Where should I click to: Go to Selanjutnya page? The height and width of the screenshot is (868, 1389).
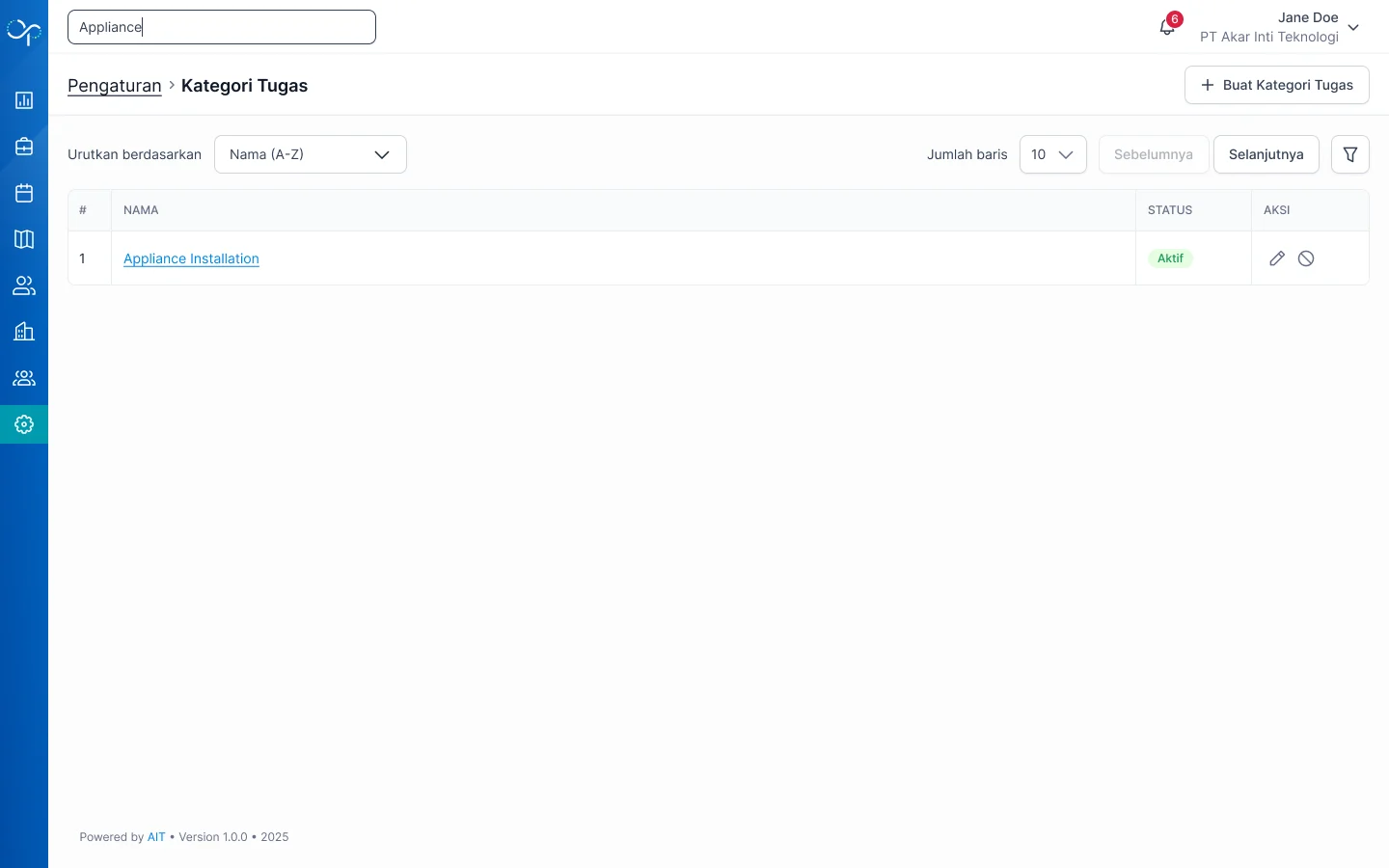tap(1266, 154)
